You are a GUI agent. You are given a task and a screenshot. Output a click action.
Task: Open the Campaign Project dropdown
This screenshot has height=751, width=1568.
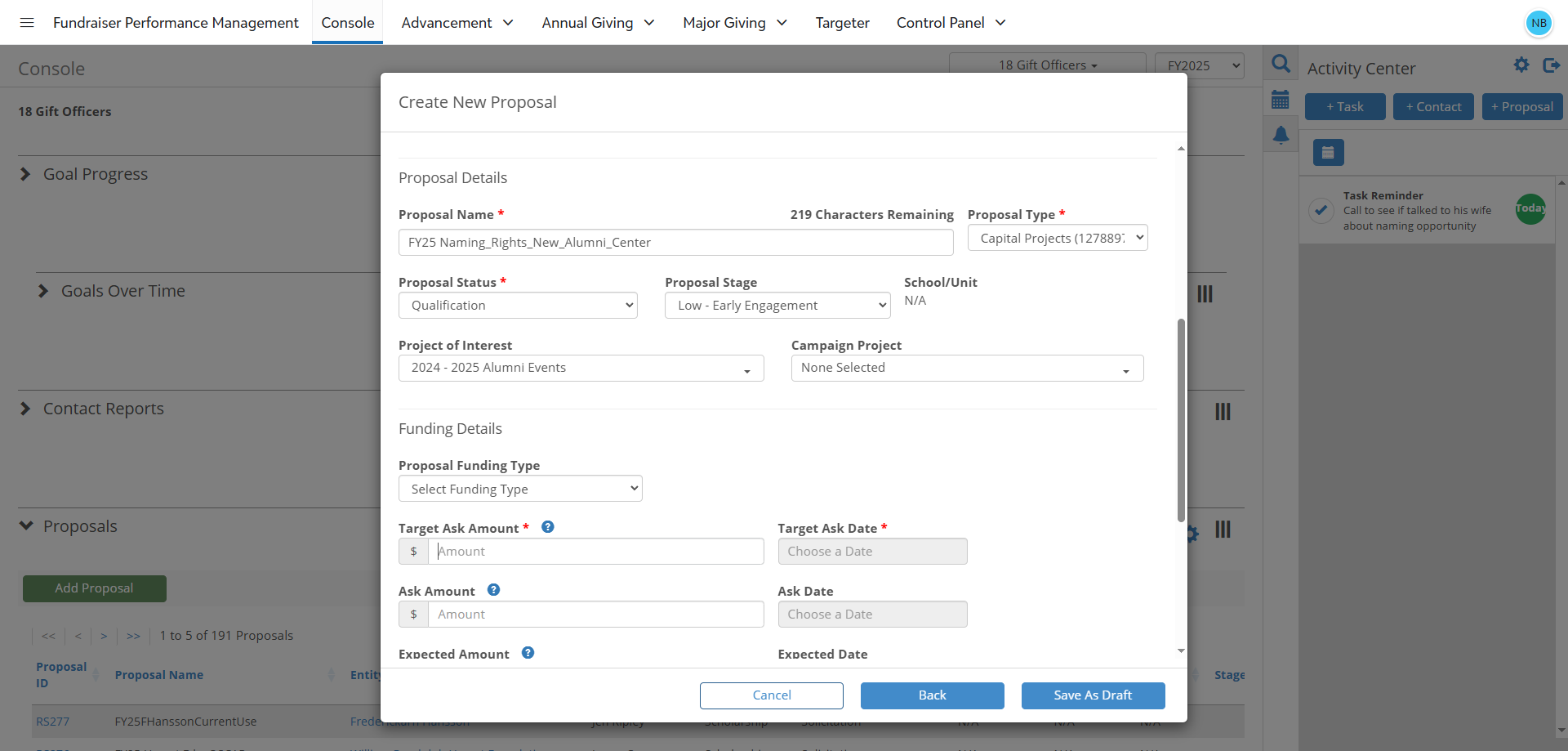[967, 368]
